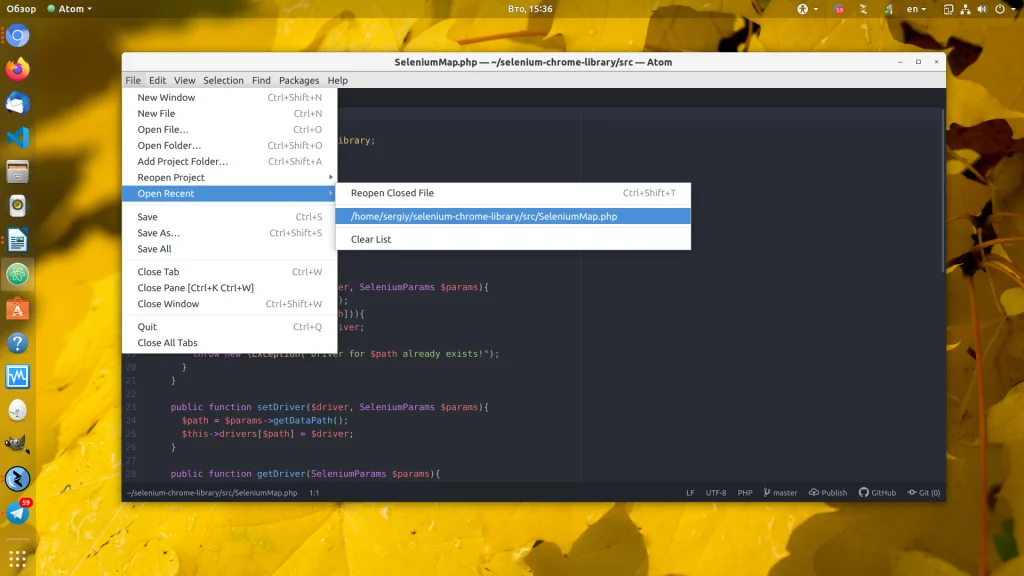Click the Publish cloud icon in status bar
1024x576 pixels.
click(x=814, y=493)
